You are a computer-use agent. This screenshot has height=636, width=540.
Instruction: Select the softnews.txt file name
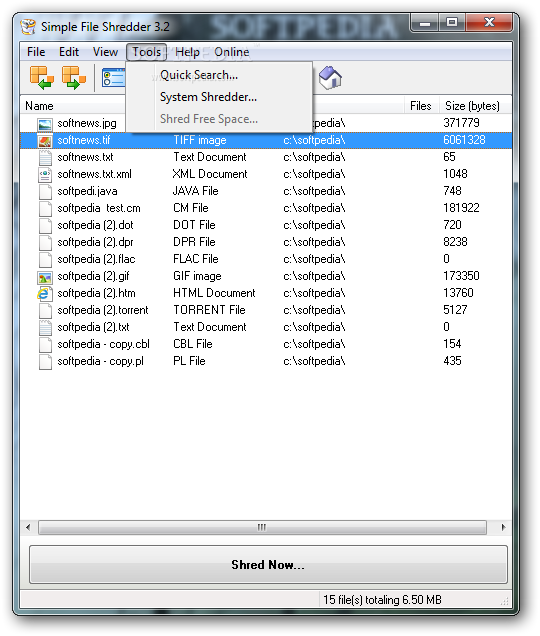point(85,157)
